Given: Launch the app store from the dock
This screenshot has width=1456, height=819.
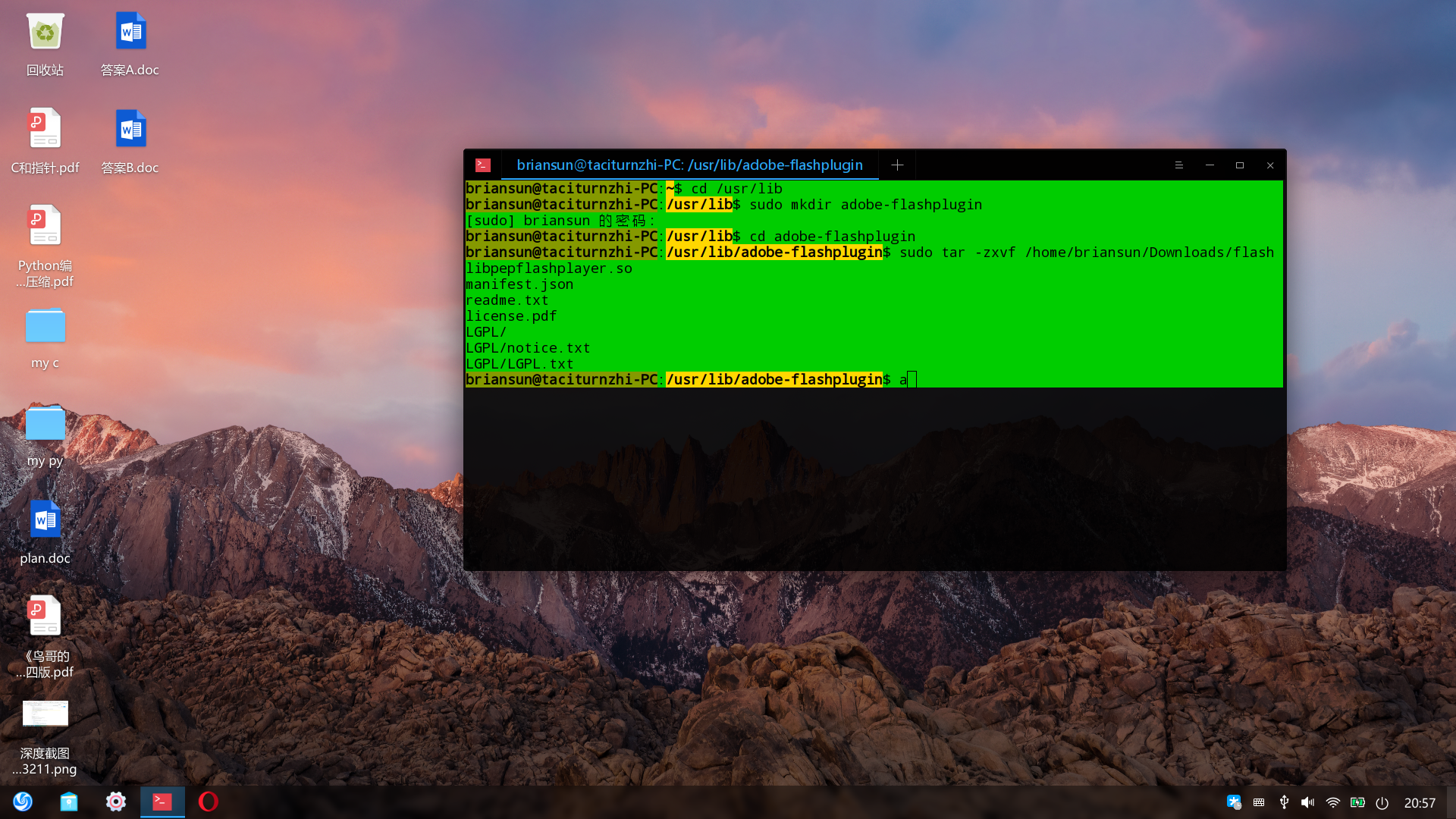Looking at the screenshot, I should point(69,802).
